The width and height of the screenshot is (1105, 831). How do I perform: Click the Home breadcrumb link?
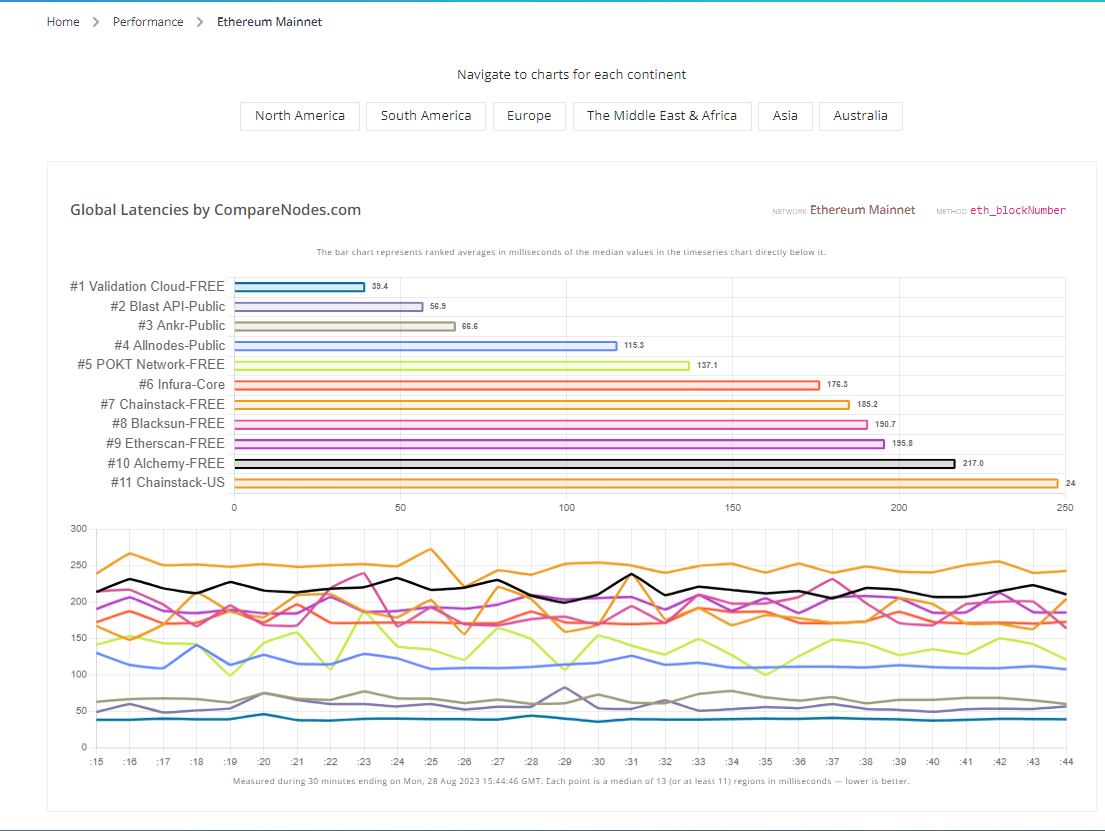63,21
